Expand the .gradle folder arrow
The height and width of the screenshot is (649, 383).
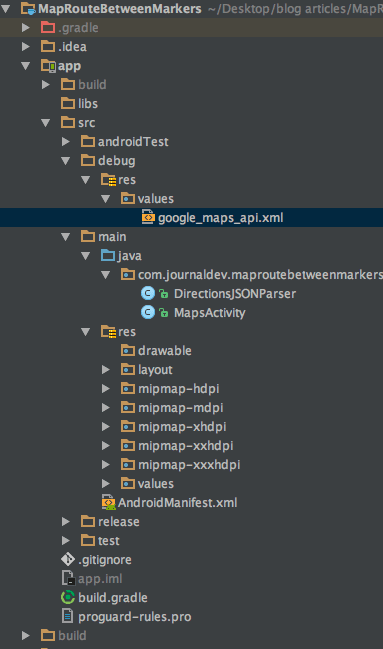pyautogui.click(x=26, y=27)
